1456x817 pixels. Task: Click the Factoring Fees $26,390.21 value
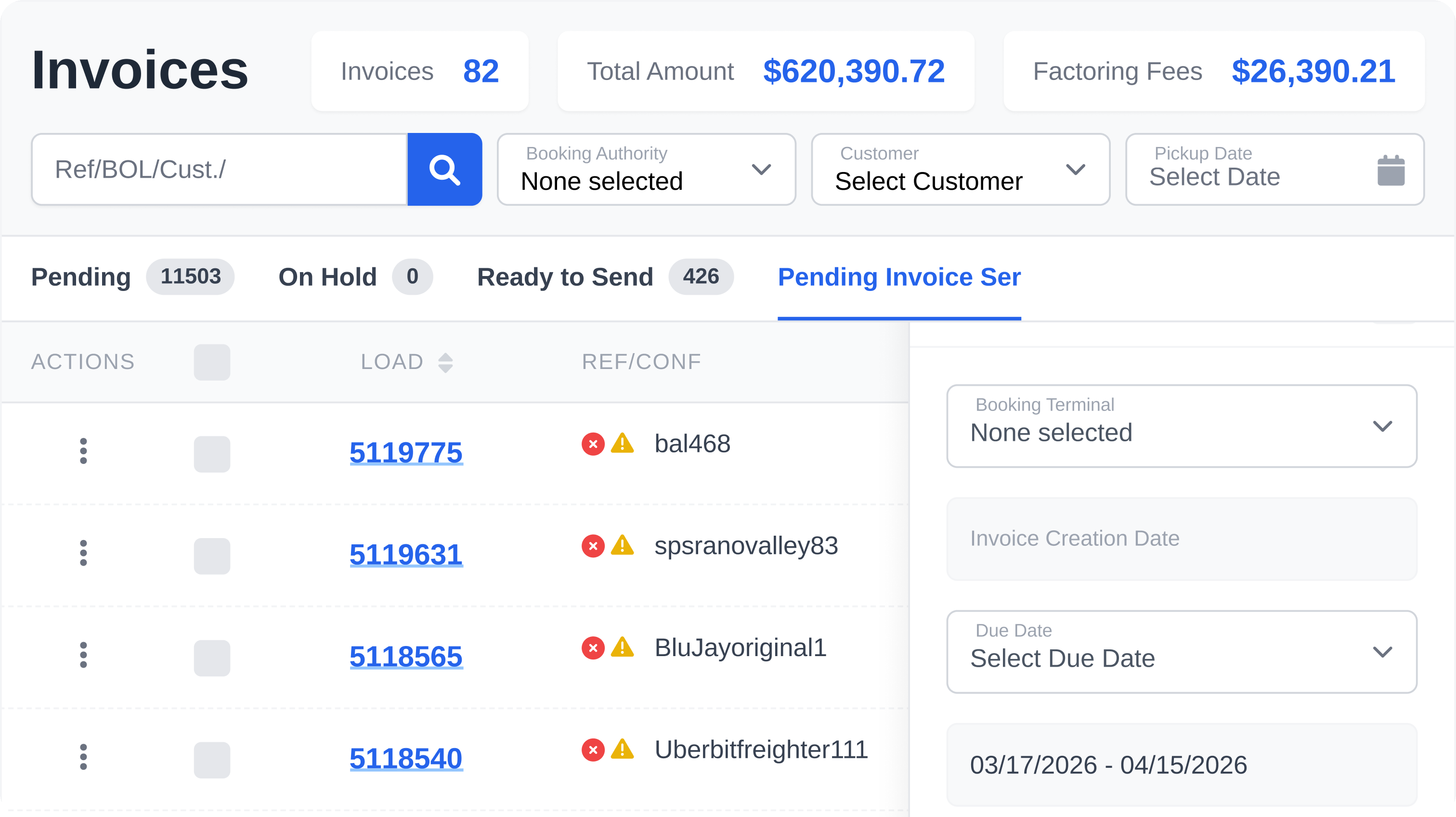1313,71
